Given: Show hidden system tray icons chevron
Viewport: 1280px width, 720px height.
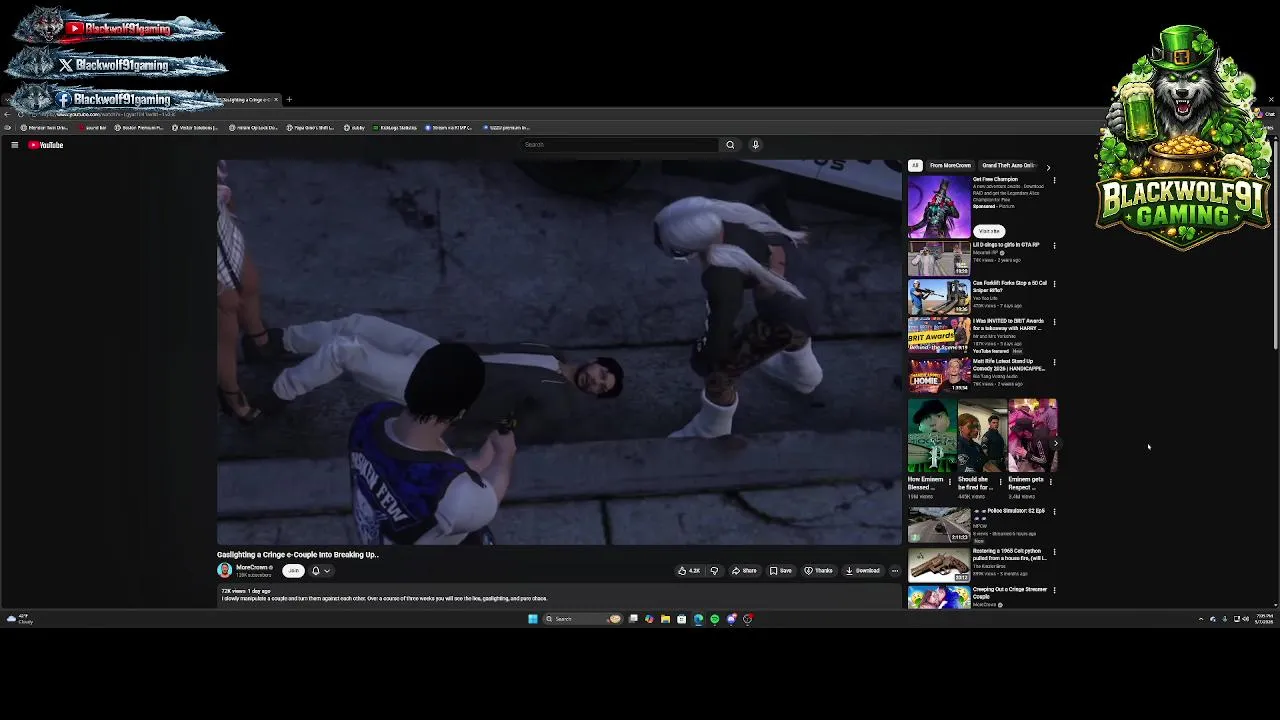Looking at the screenshot, I should pyautogui.click(x=1201, y=619).
